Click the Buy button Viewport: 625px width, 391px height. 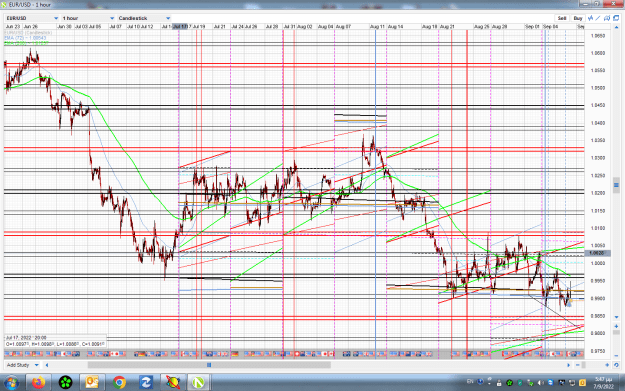click(x=578, y=18)
